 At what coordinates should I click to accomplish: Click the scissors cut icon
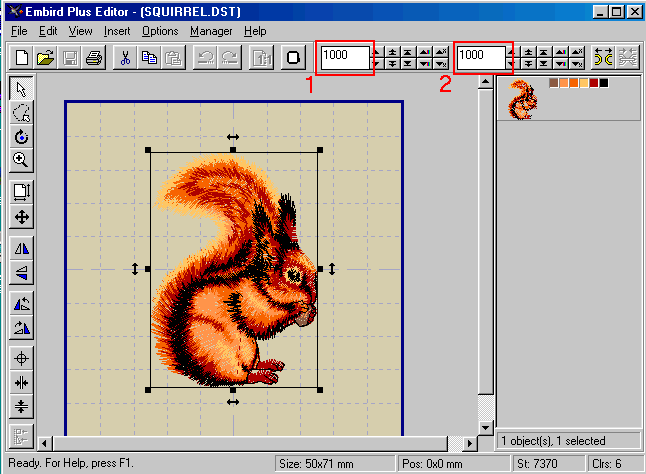point(125,57)
